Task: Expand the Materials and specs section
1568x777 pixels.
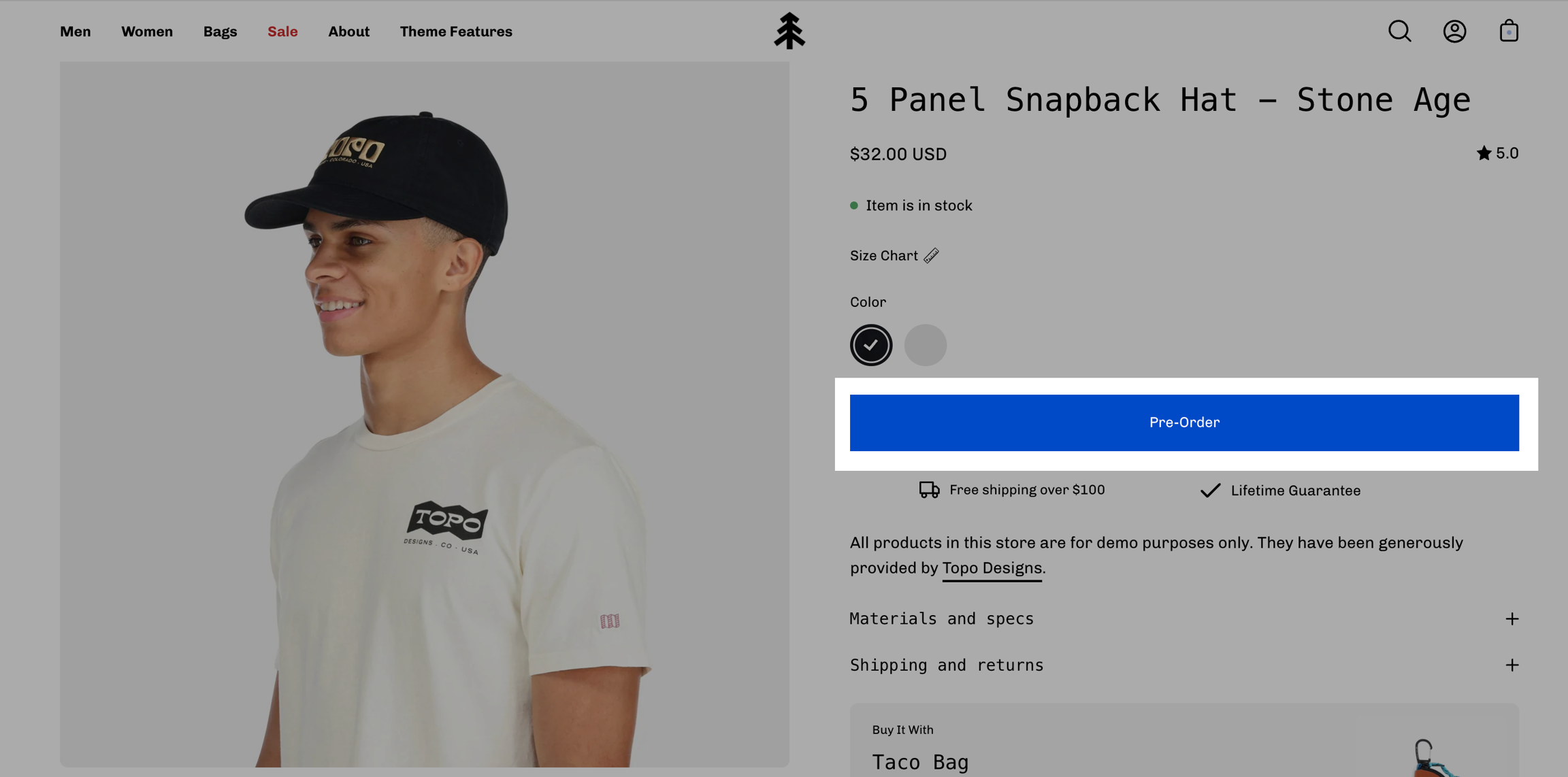Action: (x=942, y=618)
